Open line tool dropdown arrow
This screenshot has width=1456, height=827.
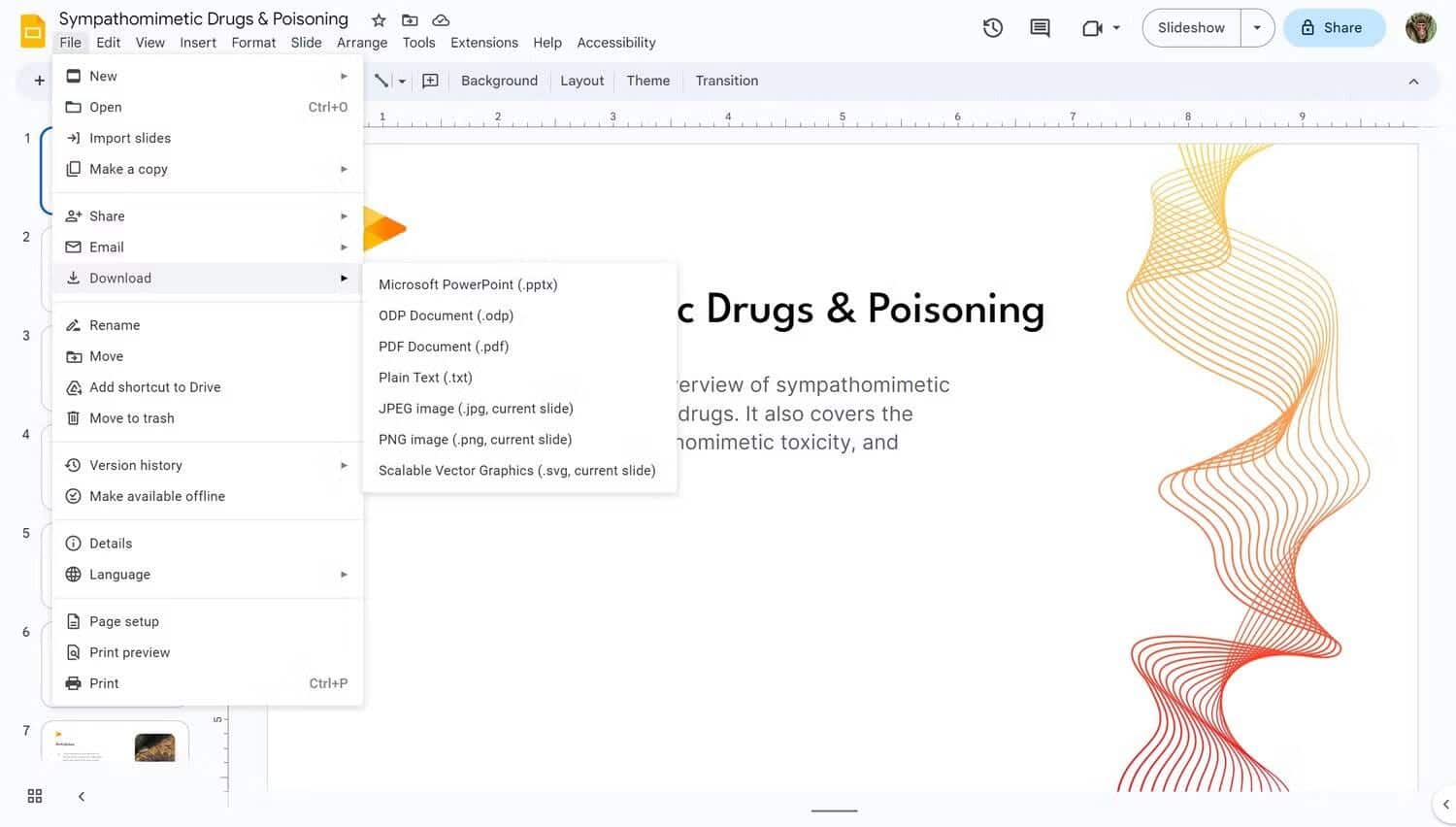pyautogui.click(x=402, y=82)
